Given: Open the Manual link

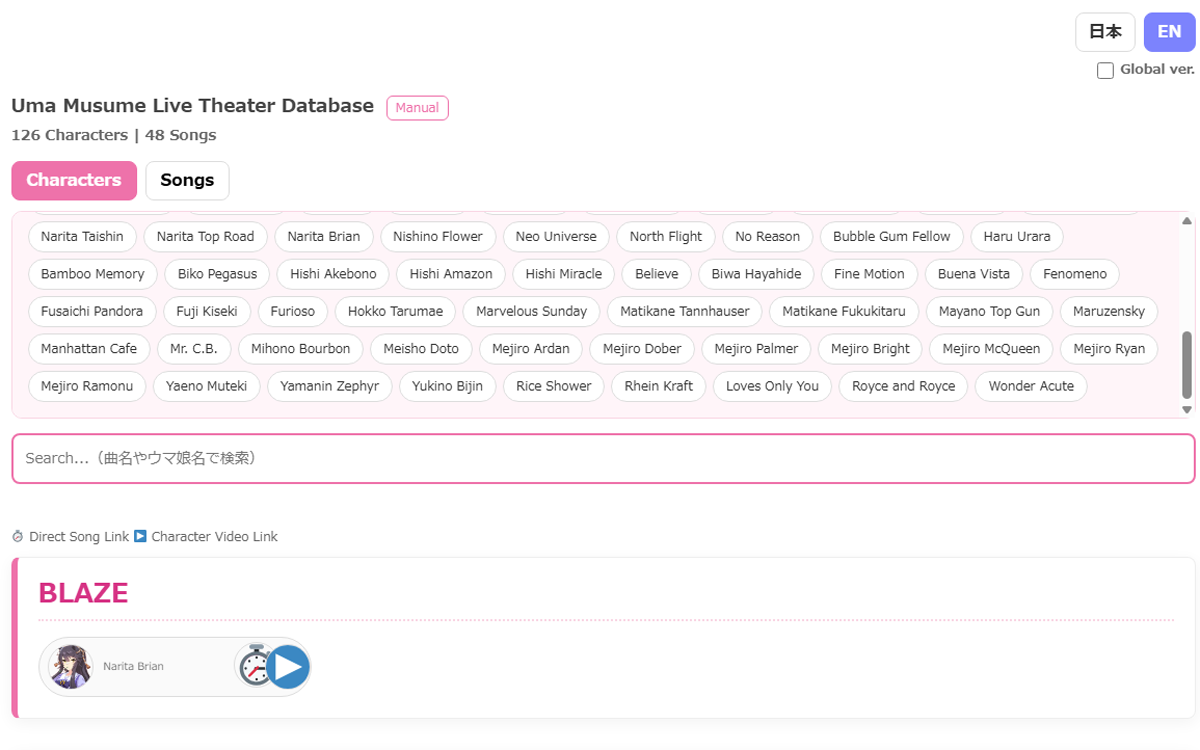Looking at the screenshot, I should 417,108.
